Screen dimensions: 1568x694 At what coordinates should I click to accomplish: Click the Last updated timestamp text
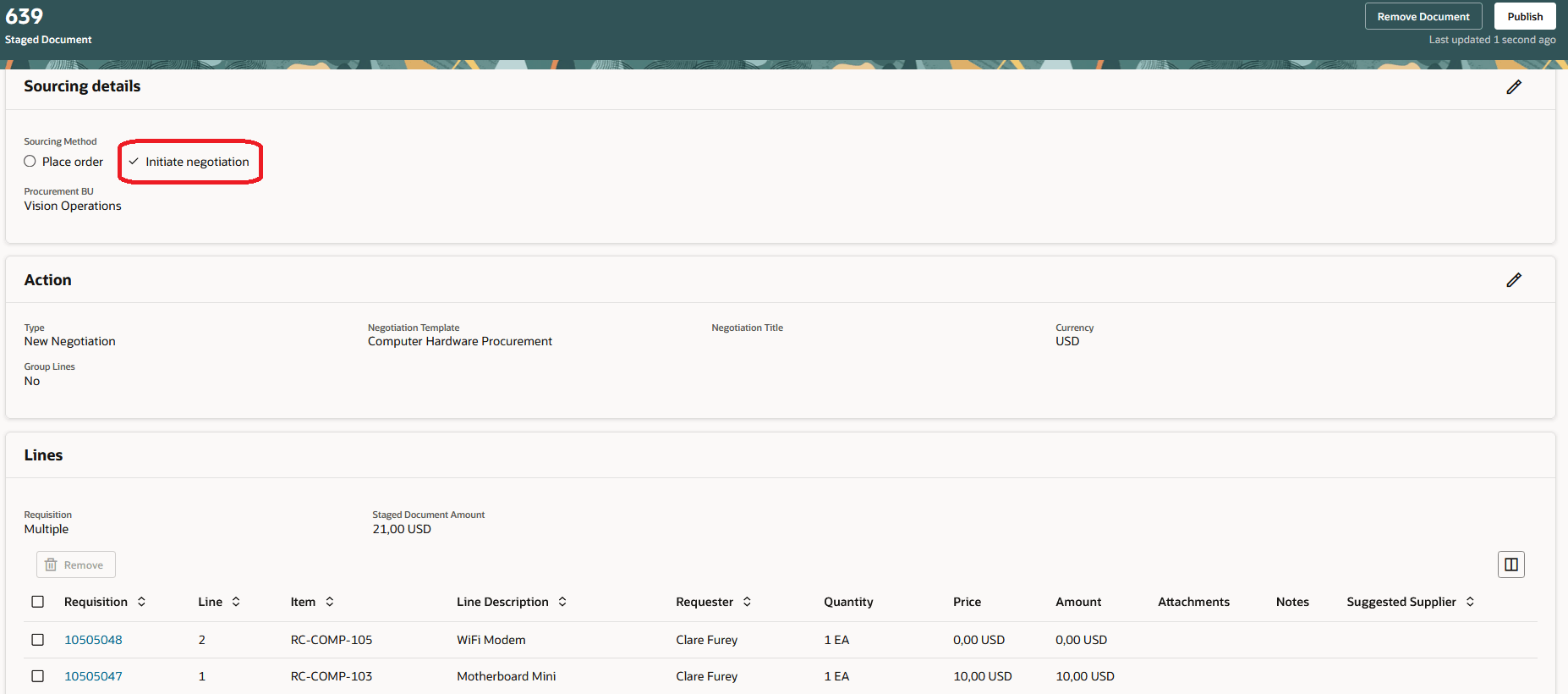pos(1493,40)
